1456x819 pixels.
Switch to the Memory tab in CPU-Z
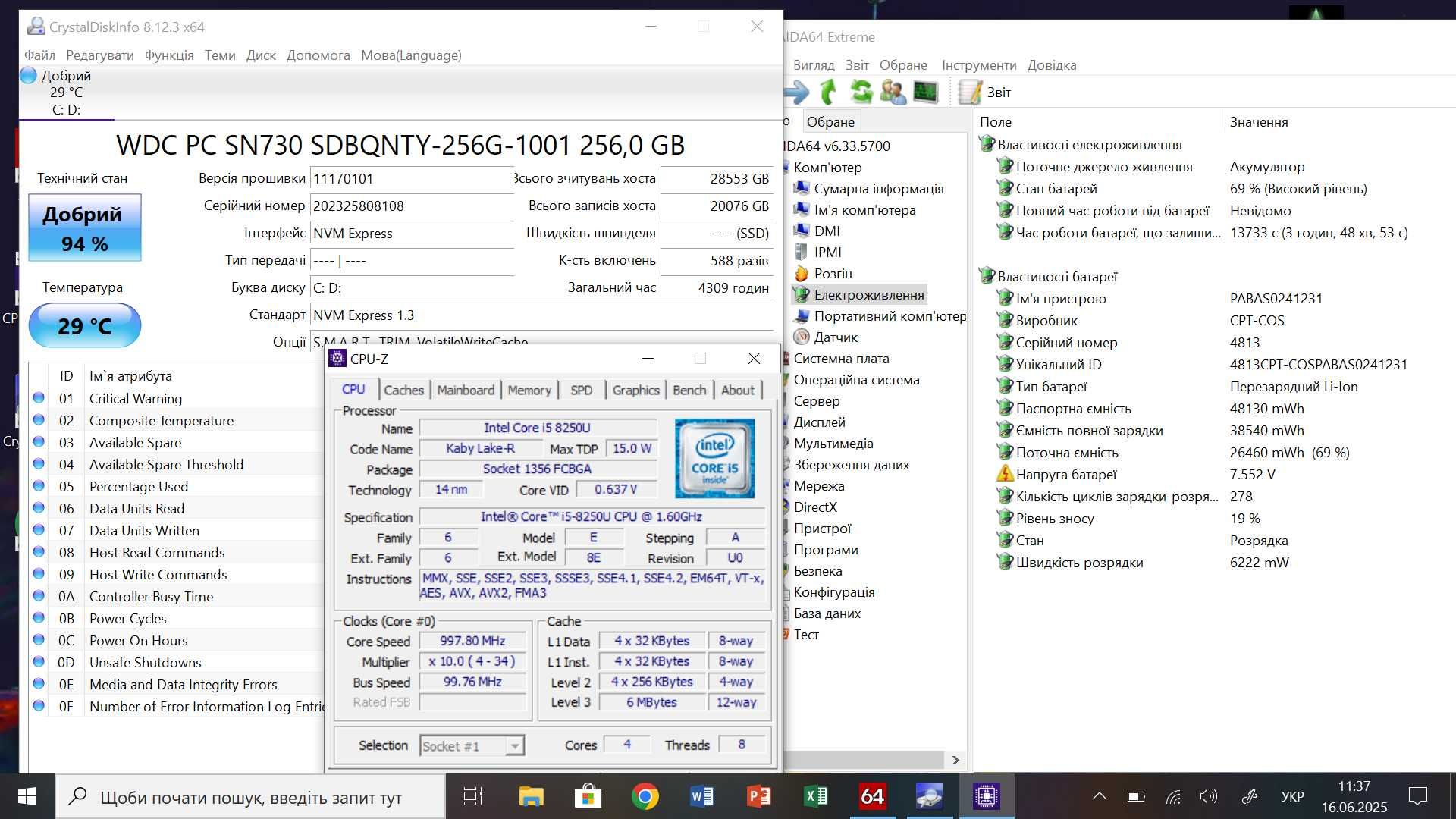529,390
